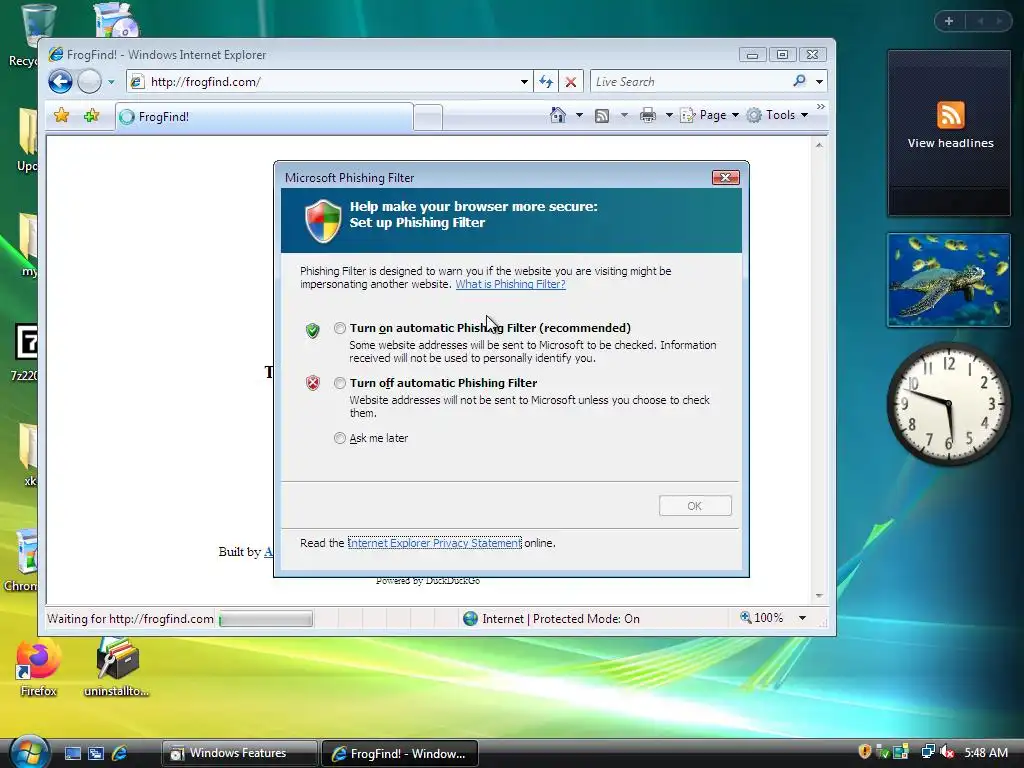Click the security shield tray icon

865,752
